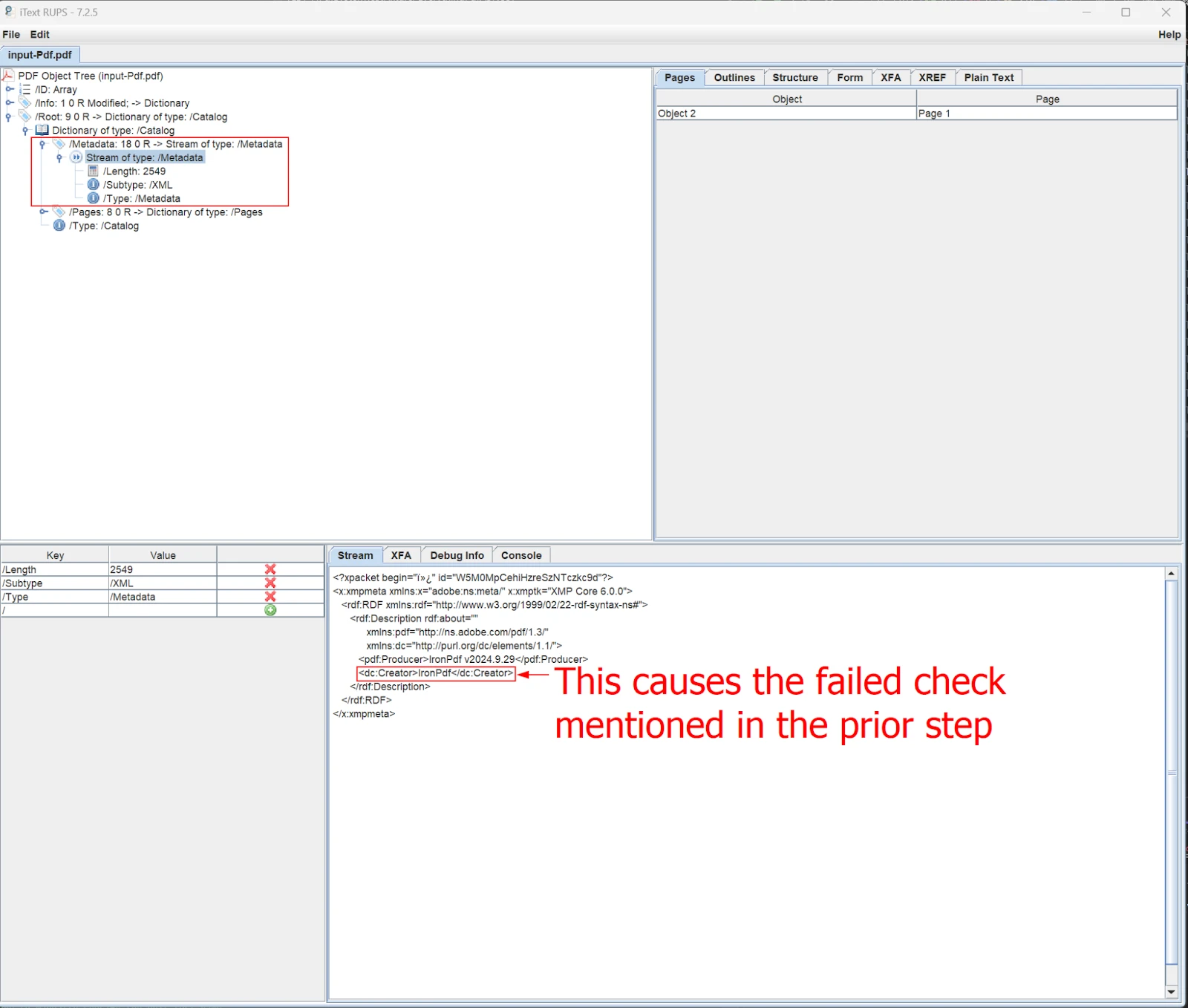Viewport: 1188px width, 1008px height.
Task: Collapse the /Root: 9 0 R node
Action: [8, 117]
